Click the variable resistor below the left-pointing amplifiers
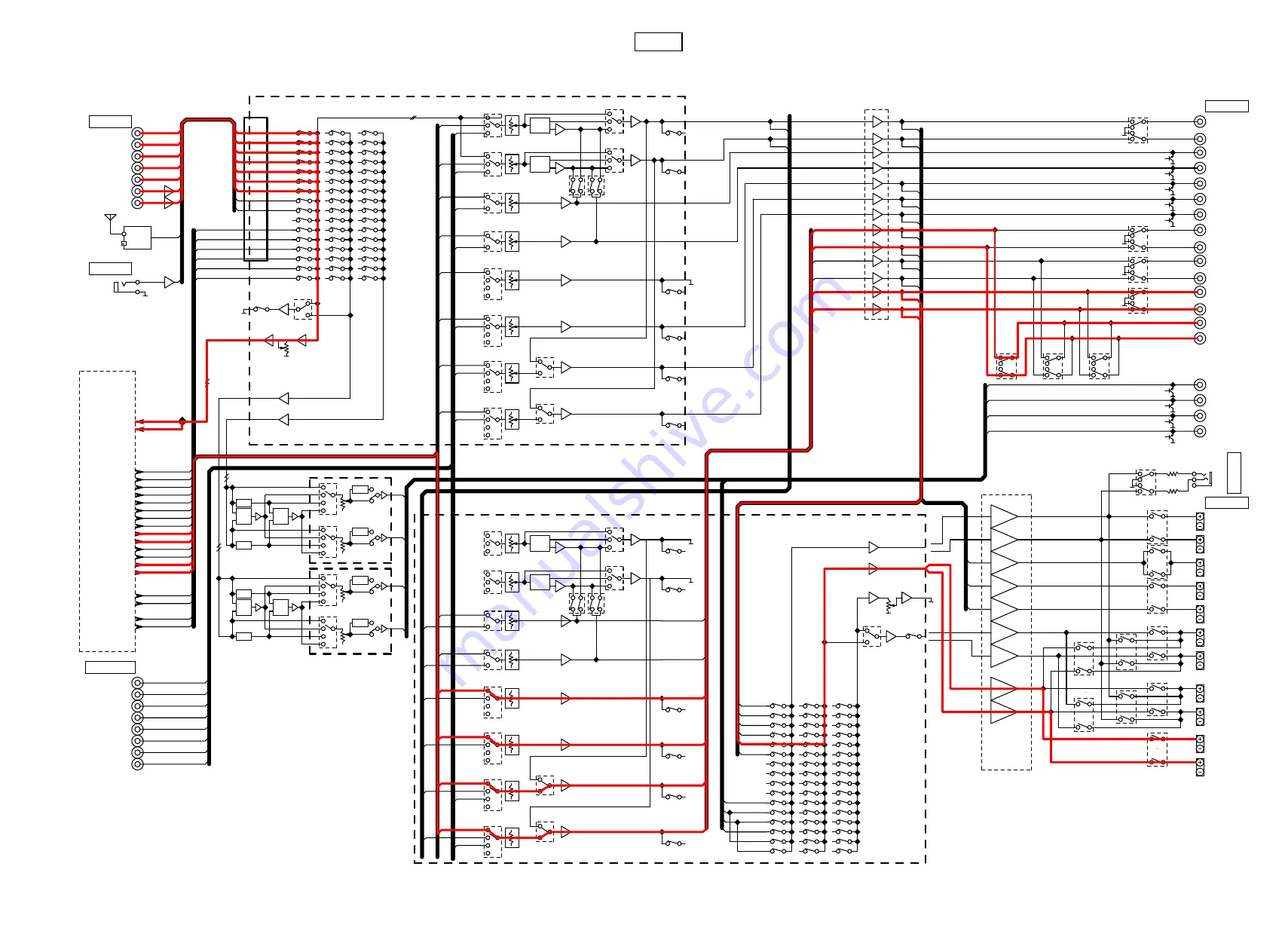Image resolution: width=1282 pixels, height=952 pixels. tap(286, 348)
